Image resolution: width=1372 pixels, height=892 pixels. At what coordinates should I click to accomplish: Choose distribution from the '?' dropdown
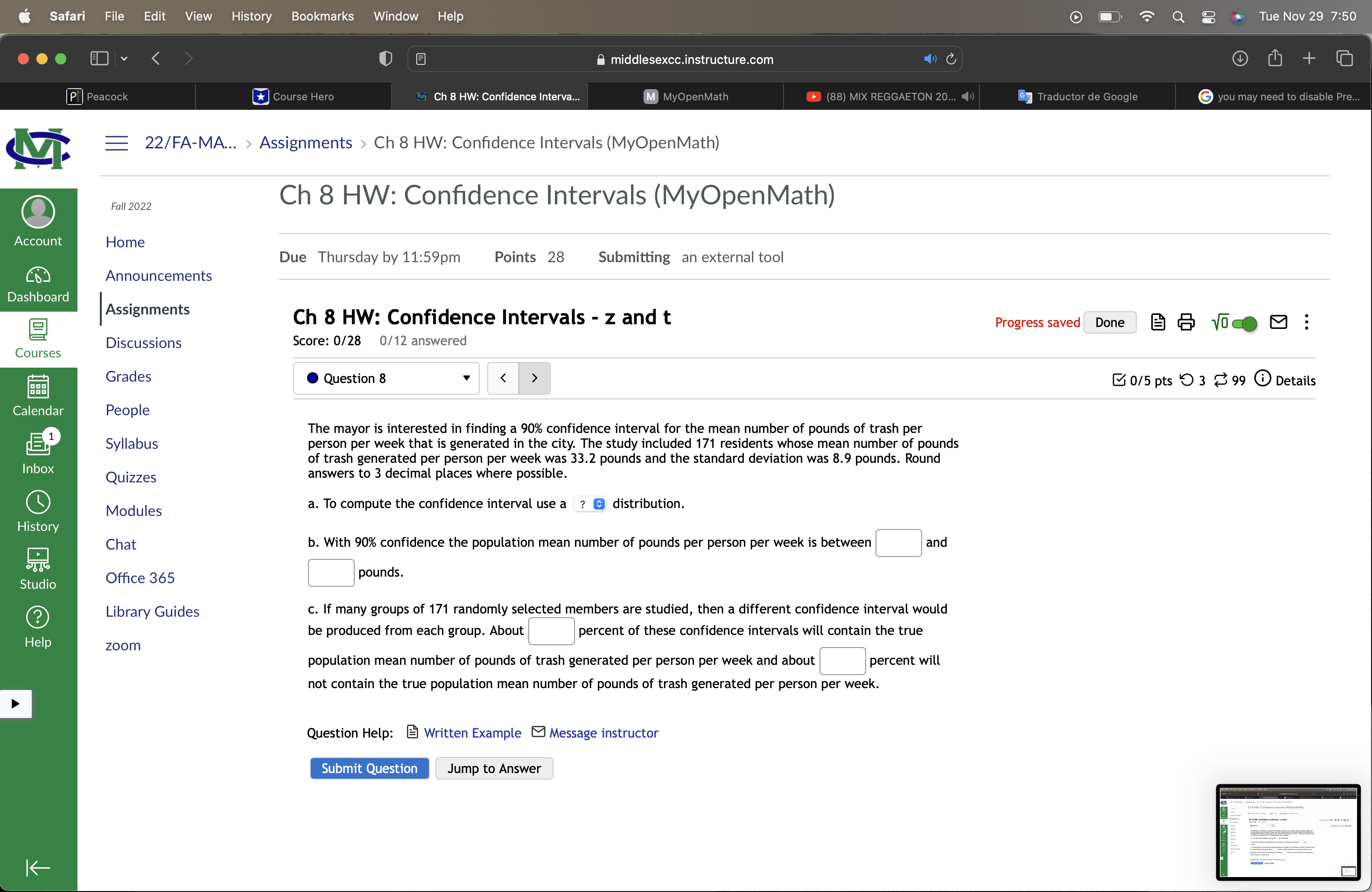tap(590, 504)
